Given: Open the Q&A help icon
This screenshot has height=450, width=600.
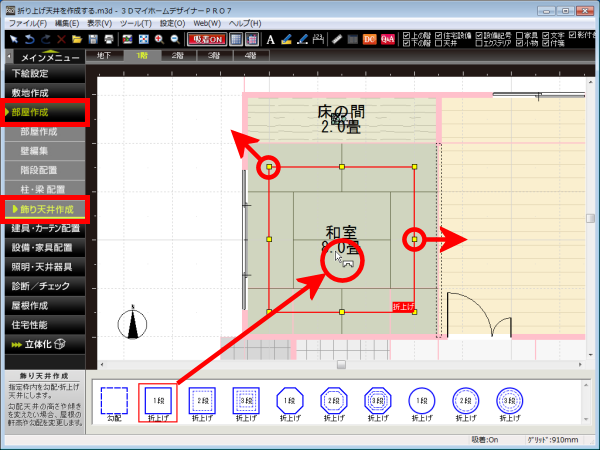Looking at the screenshot, I should click(x=388, y=39).
